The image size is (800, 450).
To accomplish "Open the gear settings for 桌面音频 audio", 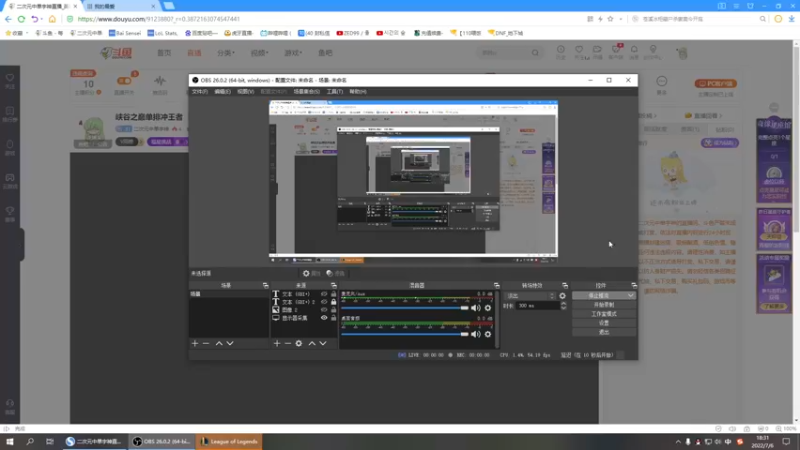I will (488, 334).
